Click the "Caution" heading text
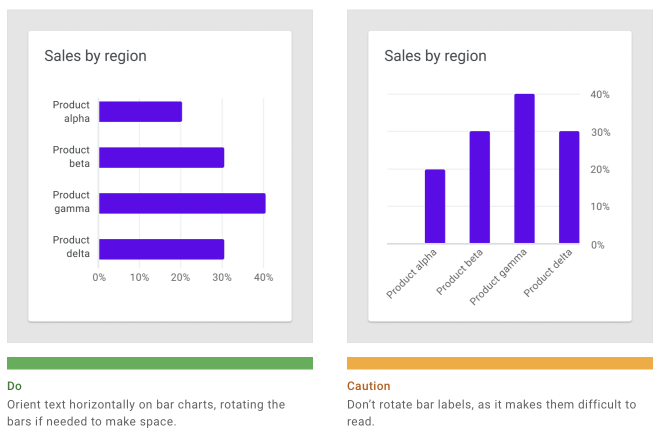 (x=369, y=386)
